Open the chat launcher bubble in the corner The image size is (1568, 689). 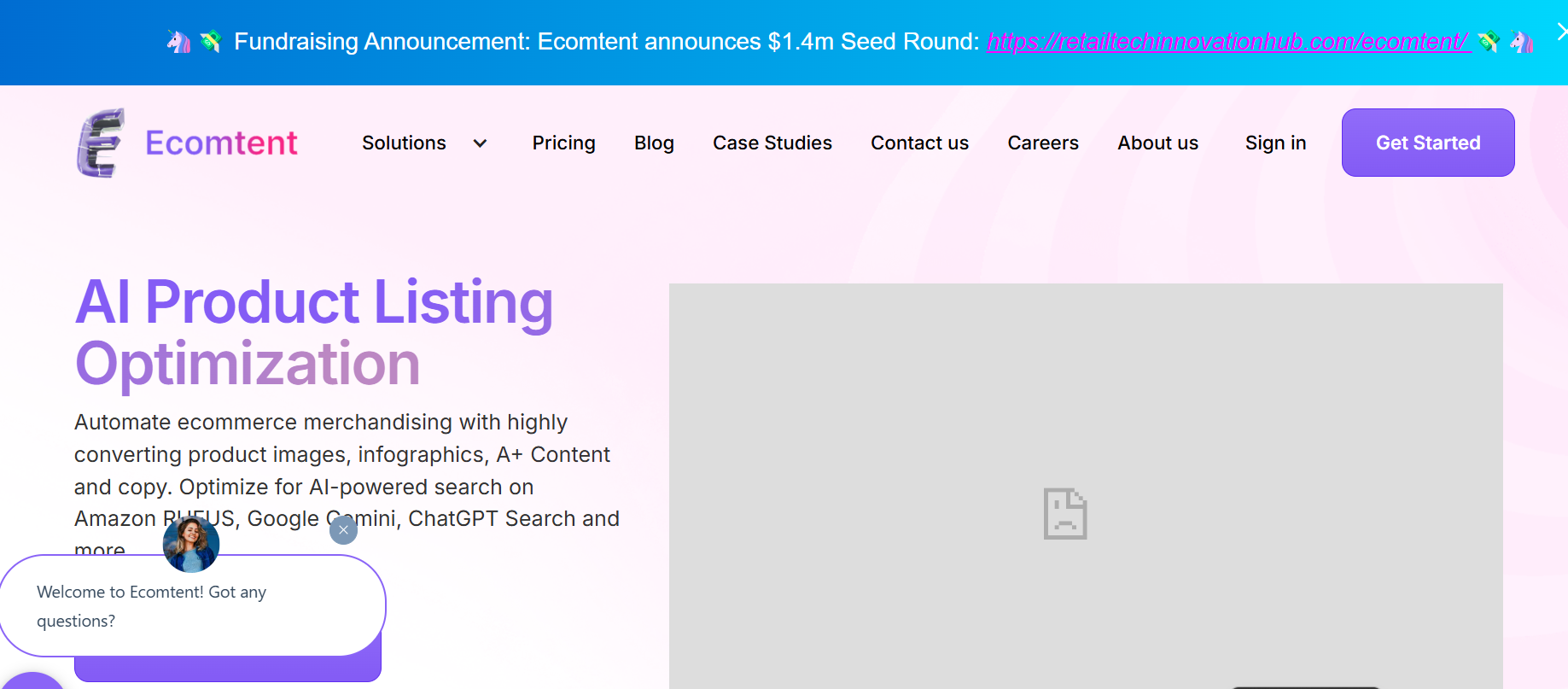coord(31,681)
